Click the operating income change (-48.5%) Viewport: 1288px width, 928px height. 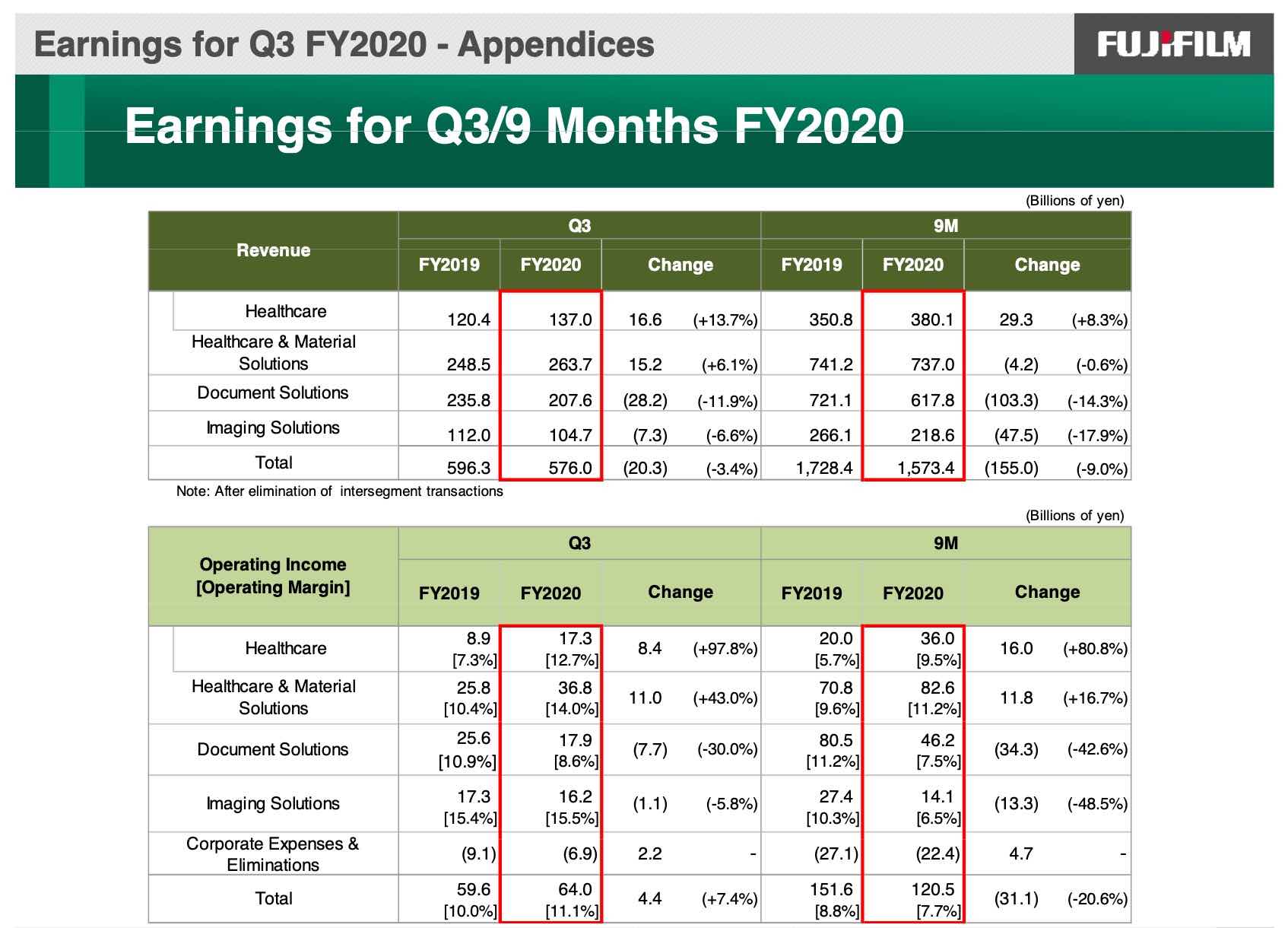(1098, 804)
